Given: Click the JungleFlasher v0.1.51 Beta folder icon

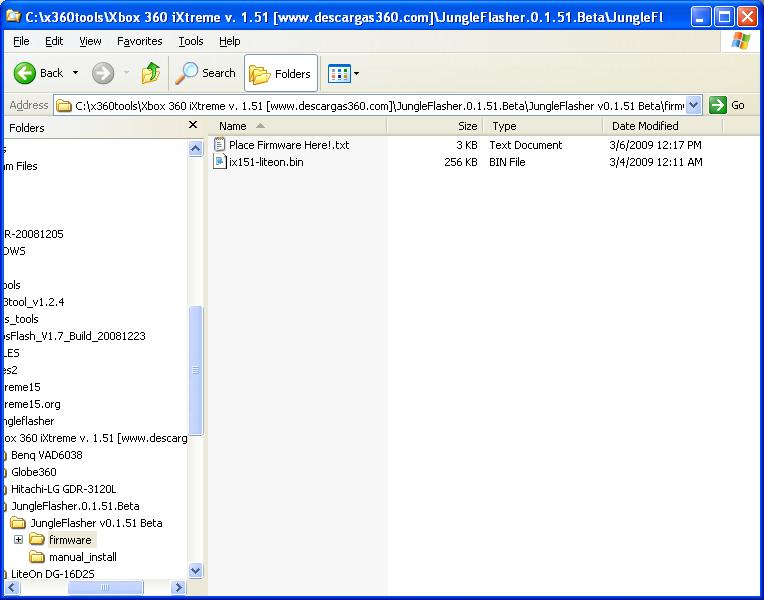Looking at the screenshot, I should coord(18,523).
